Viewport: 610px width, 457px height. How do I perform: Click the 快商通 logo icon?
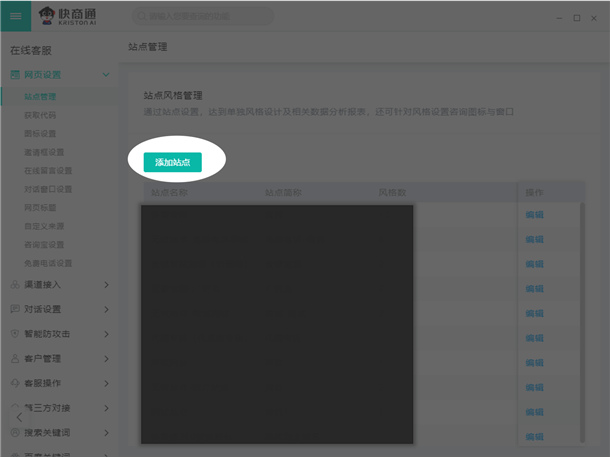point(49,17)
